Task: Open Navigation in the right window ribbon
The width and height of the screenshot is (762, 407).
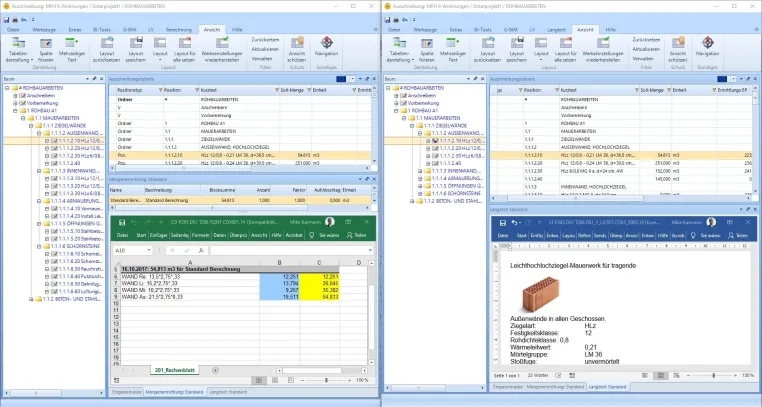Action: [x=708, y=47]
